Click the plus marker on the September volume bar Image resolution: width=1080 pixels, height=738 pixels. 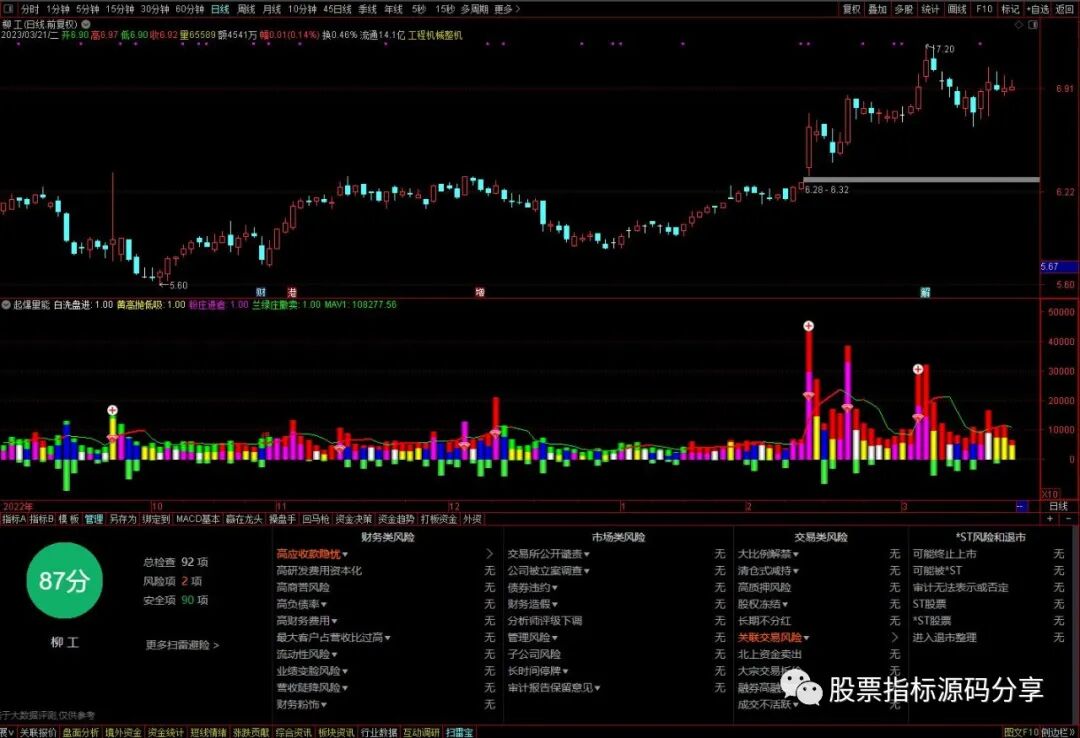113,411
